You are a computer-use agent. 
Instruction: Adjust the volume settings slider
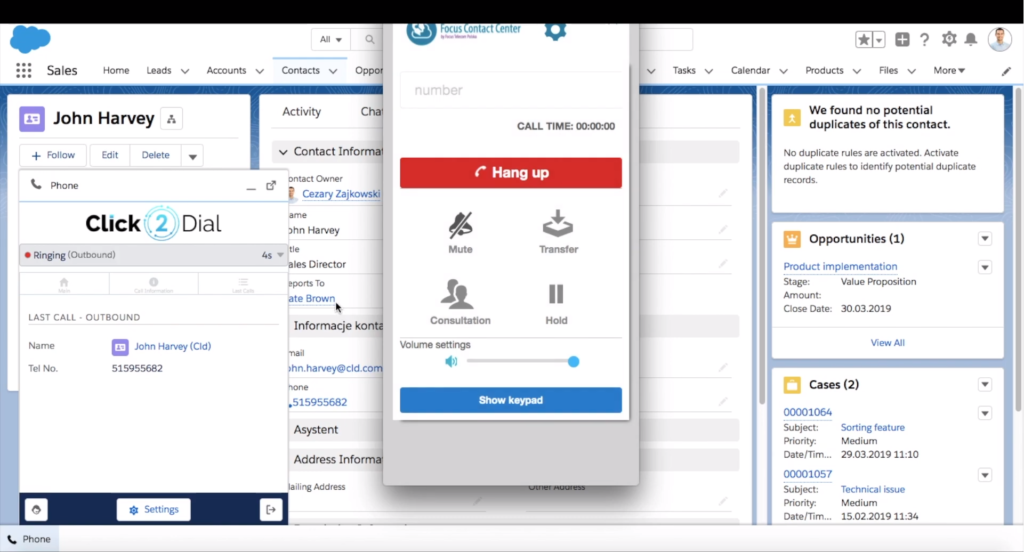pos(573,361)
